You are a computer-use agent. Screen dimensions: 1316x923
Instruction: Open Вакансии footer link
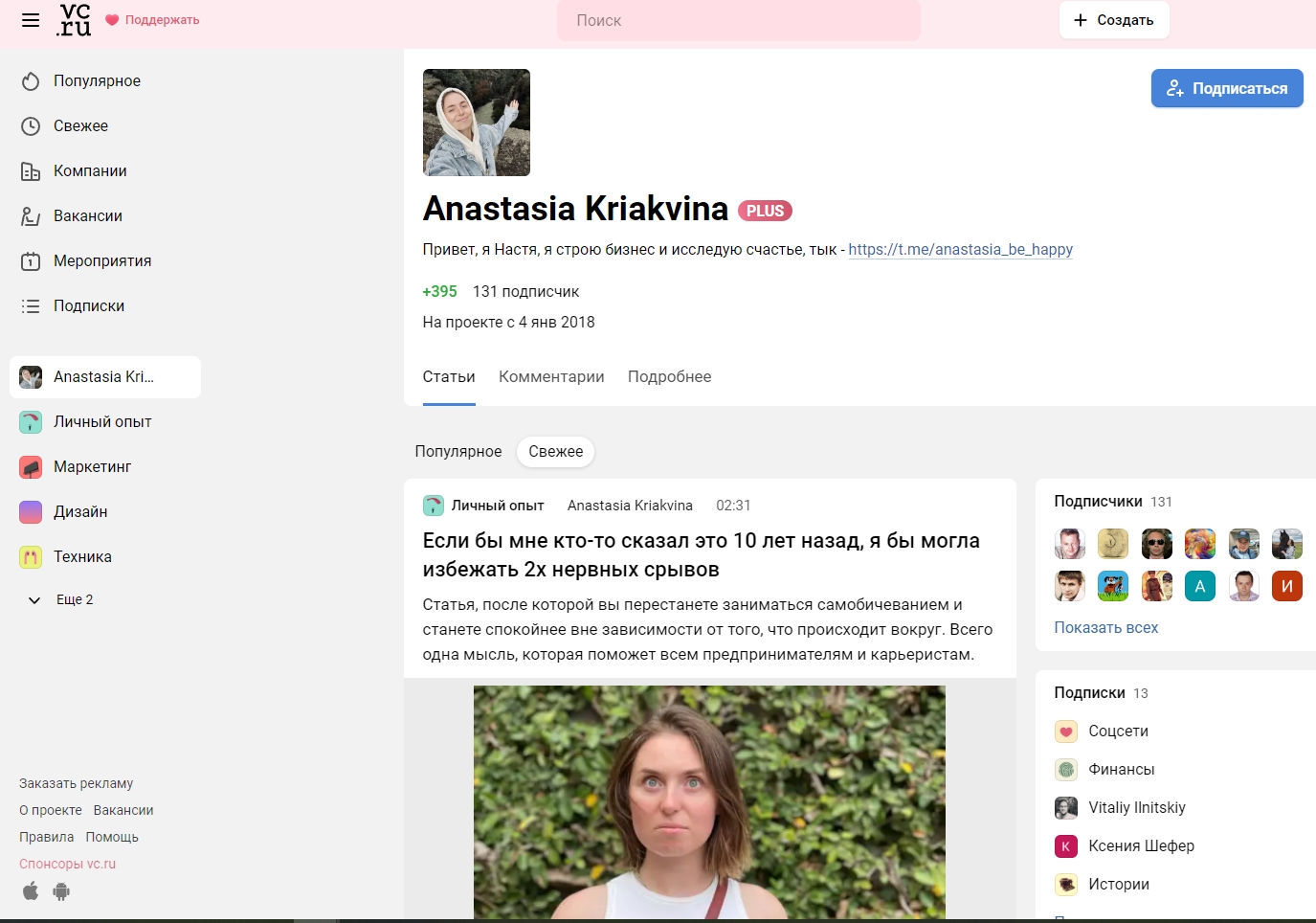point(123,811)
